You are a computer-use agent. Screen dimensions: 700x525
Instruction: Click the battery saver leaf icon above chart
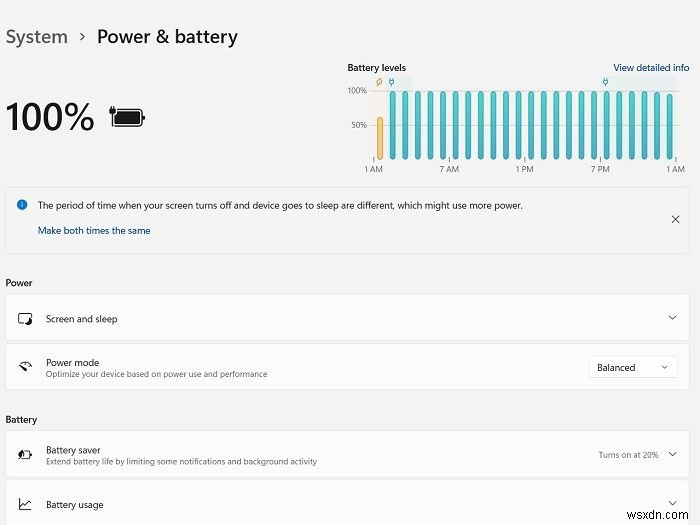pos(379,82)
